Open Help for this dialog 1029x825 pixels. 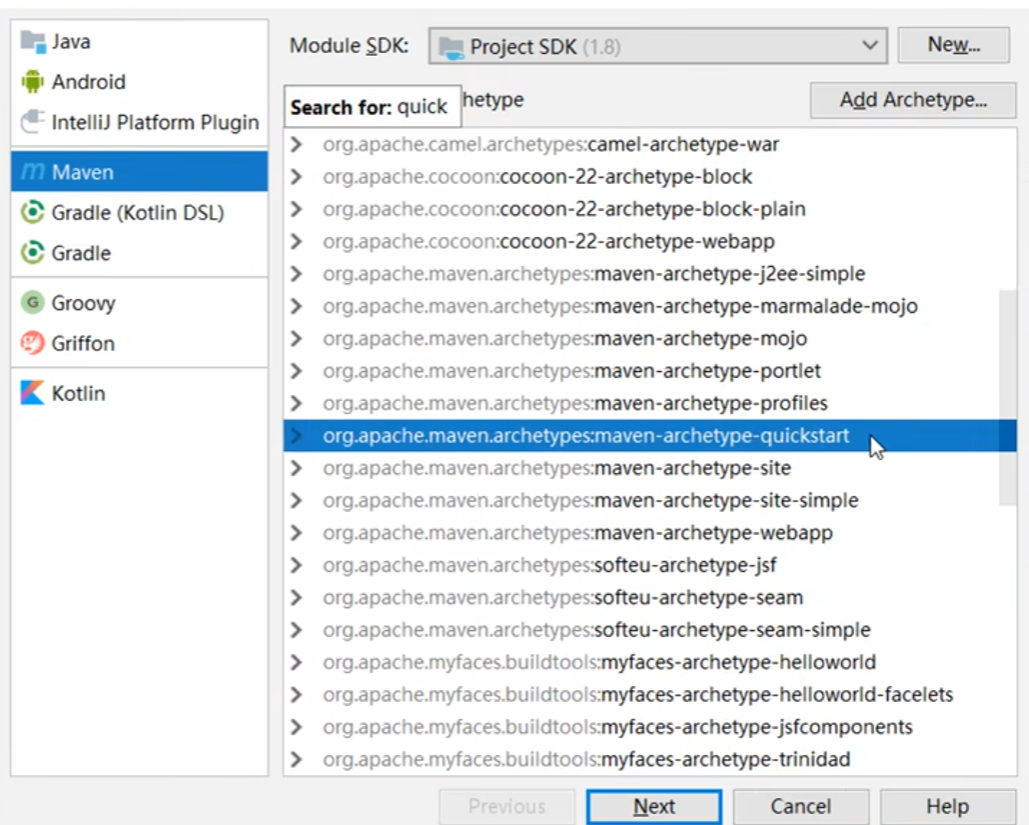948,807
